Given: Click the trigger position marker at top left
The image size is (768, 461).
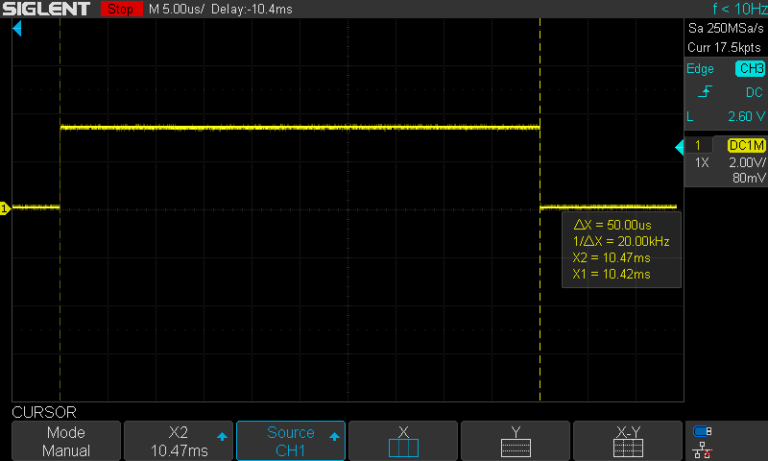Looking at the screenshot, I should [x=17, y=29].
